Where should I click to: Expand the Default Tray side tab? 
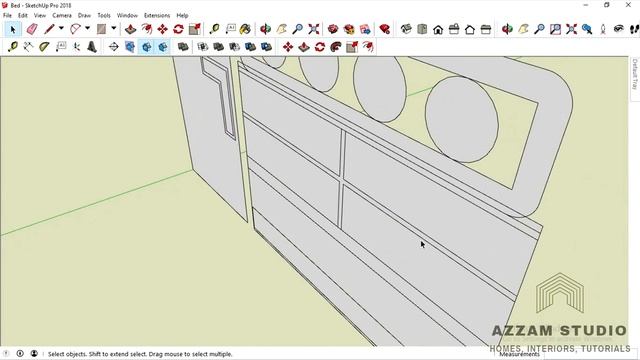[x=635, y=74]
